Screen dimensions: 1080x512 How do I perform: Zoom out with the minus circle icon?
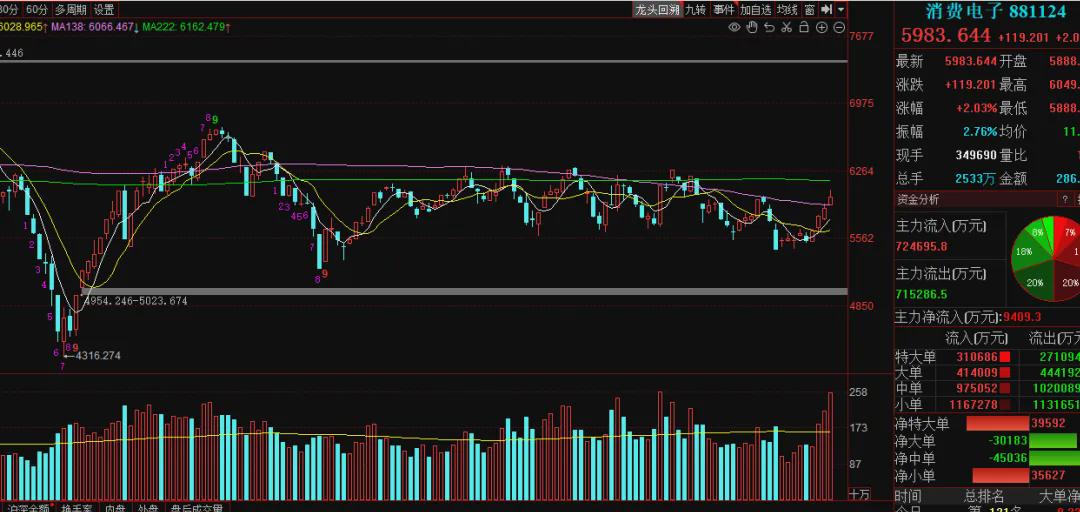[x=839, y=28]
